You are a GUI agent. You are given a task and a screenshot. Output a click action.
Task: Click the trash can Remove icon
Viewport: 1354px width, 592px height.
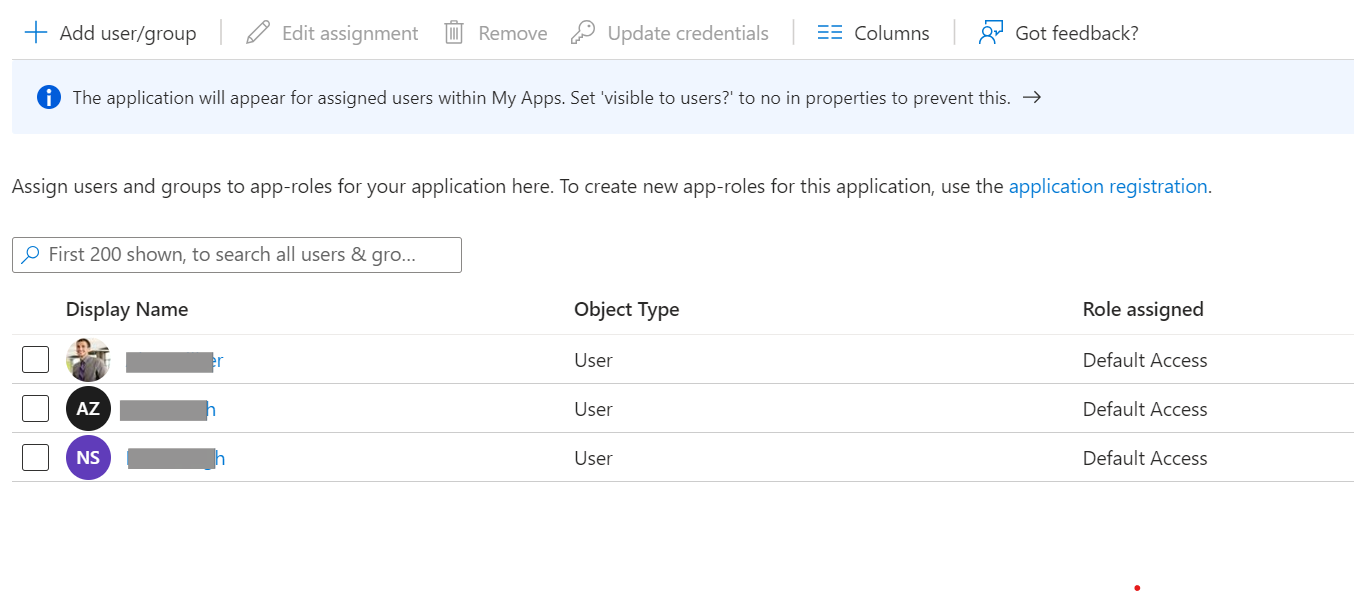coord(454,33)
